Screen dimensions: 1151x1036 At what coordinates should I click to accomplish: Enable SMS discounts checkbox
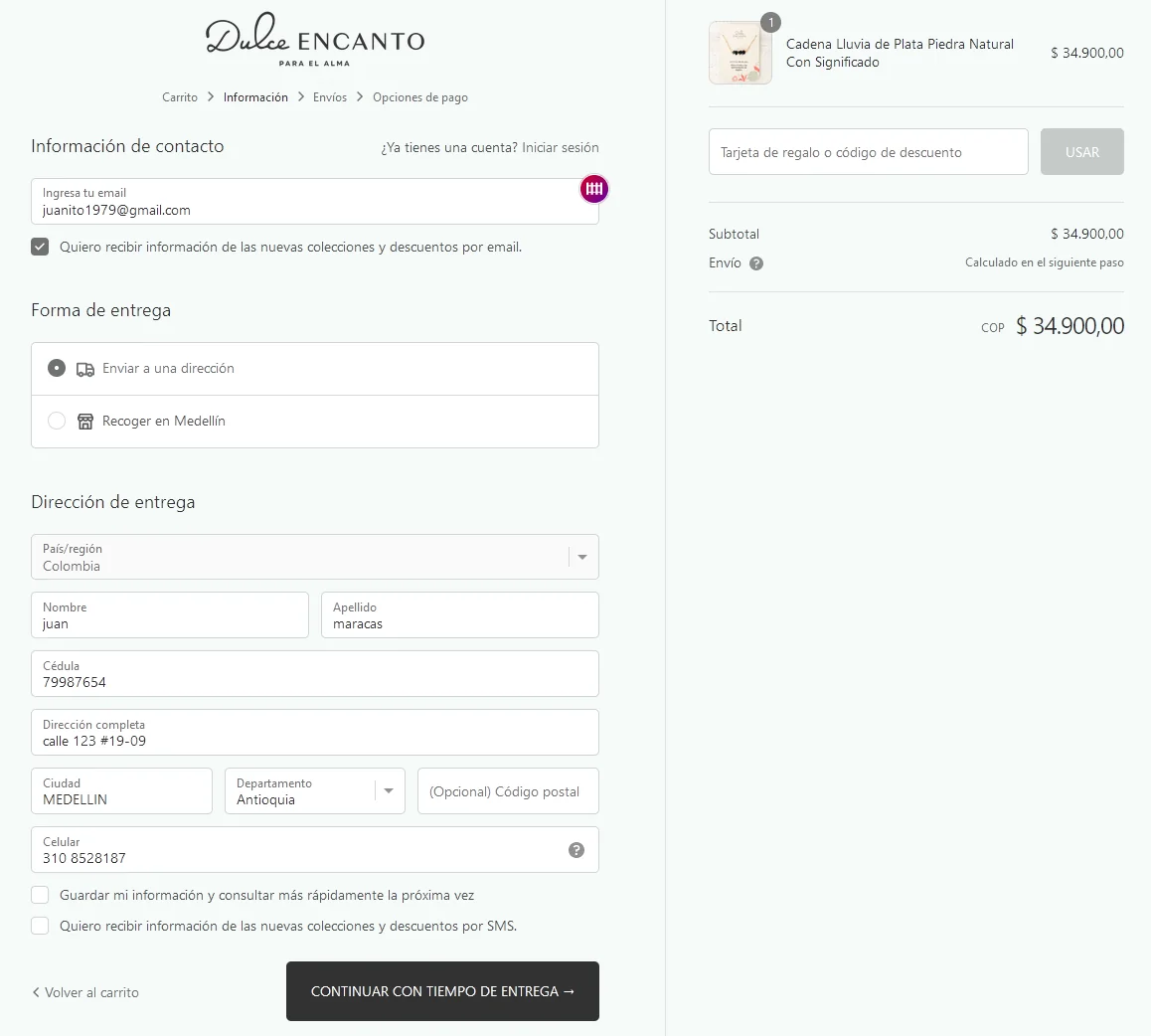[40, 926]
